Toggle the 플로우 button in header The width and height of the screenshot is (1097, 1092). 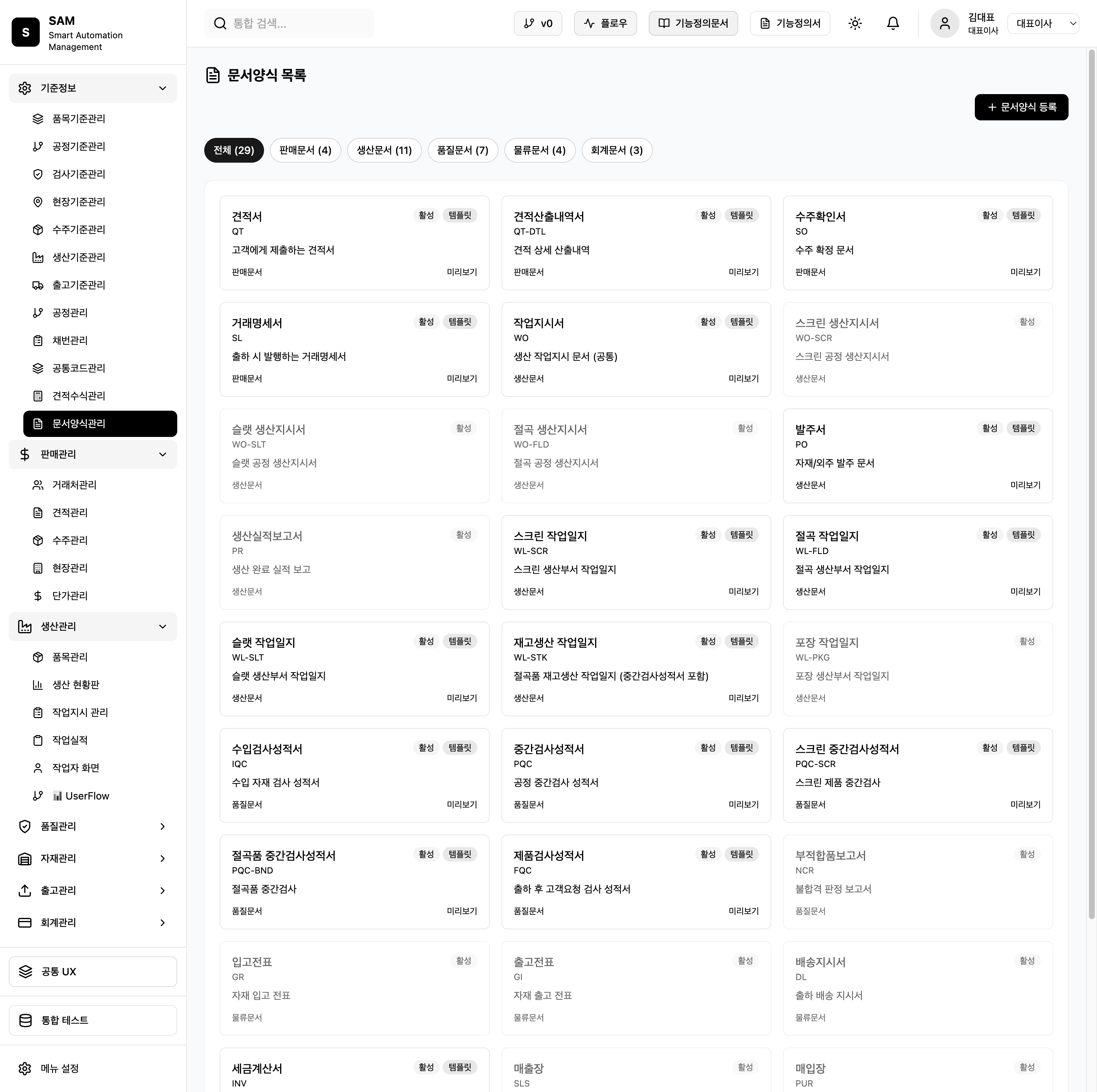605,23
